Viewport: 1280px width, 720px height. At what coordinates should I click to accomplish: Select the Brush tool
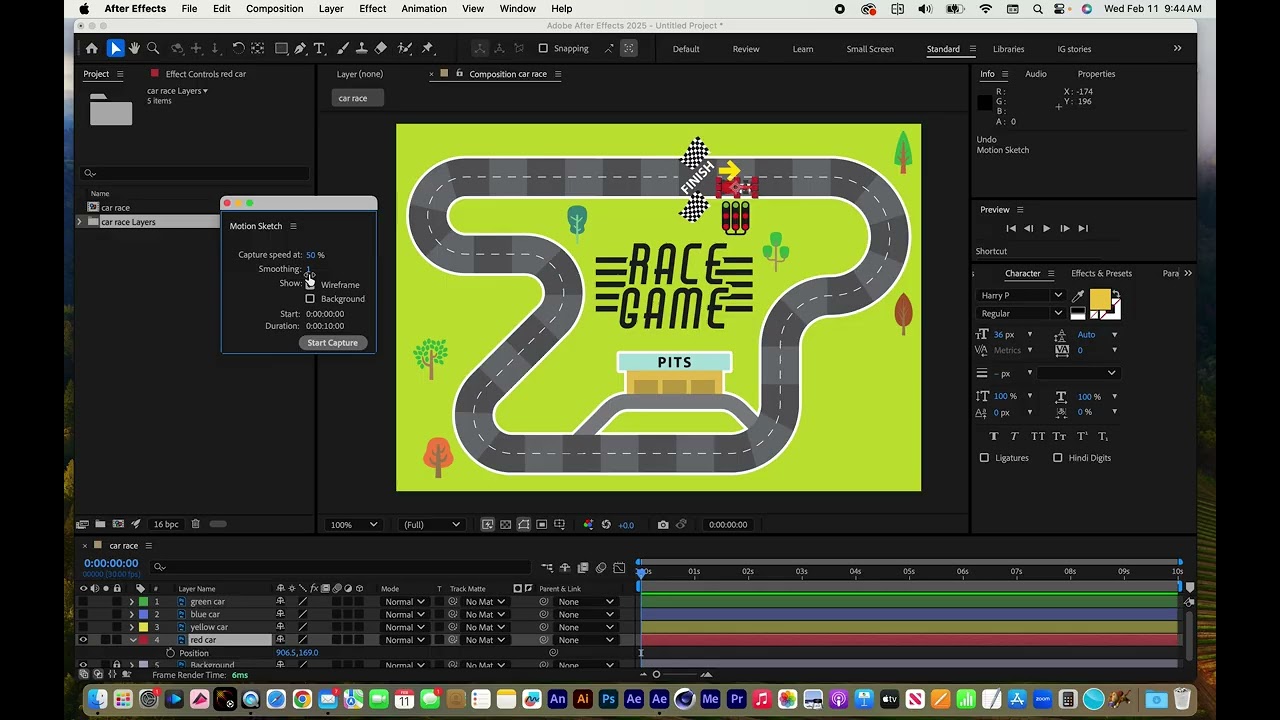point(343,48)
